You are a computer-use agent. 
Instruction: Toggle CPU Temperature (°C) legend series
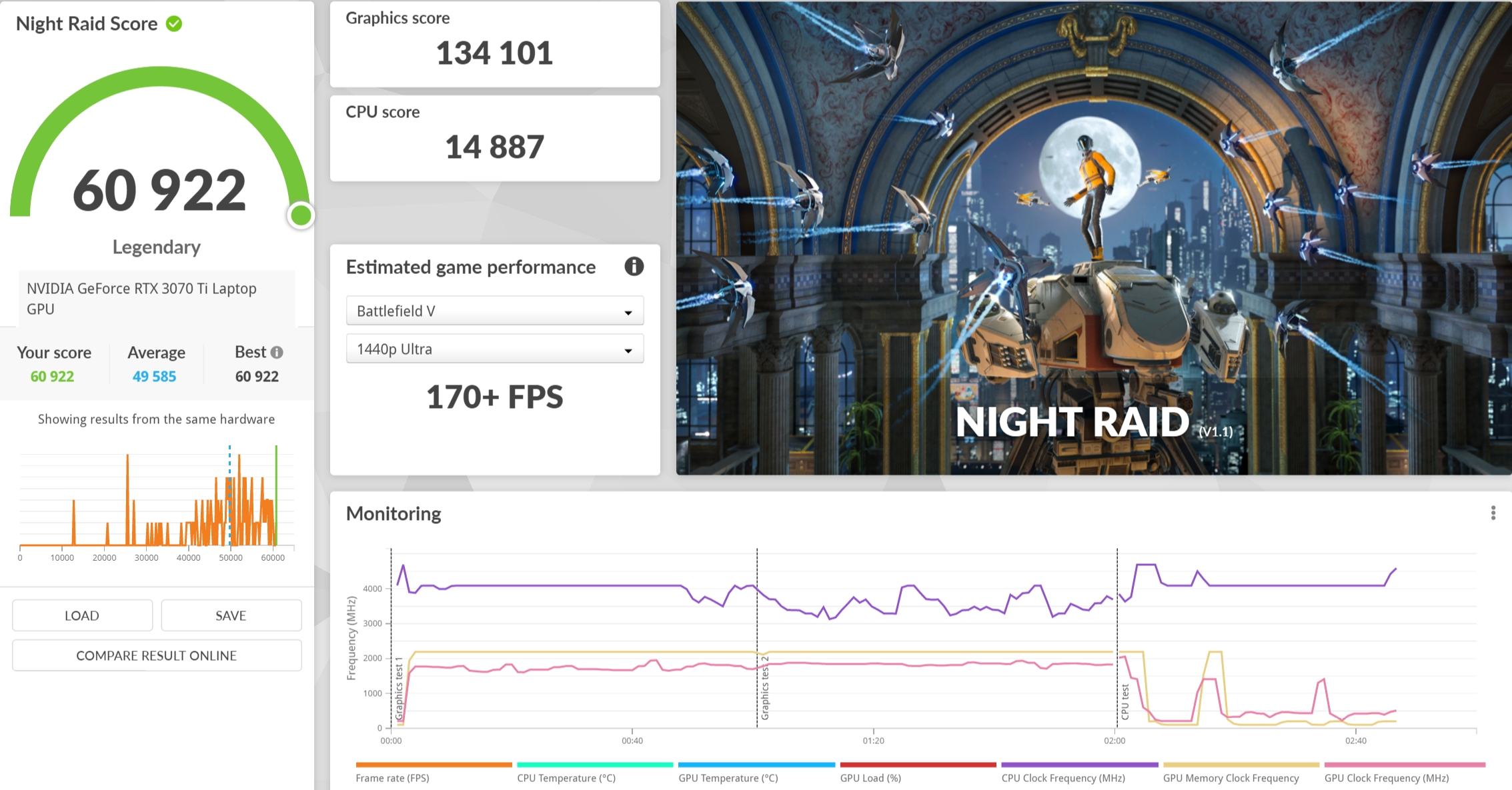pyautogui.click(x=595, y=773)
